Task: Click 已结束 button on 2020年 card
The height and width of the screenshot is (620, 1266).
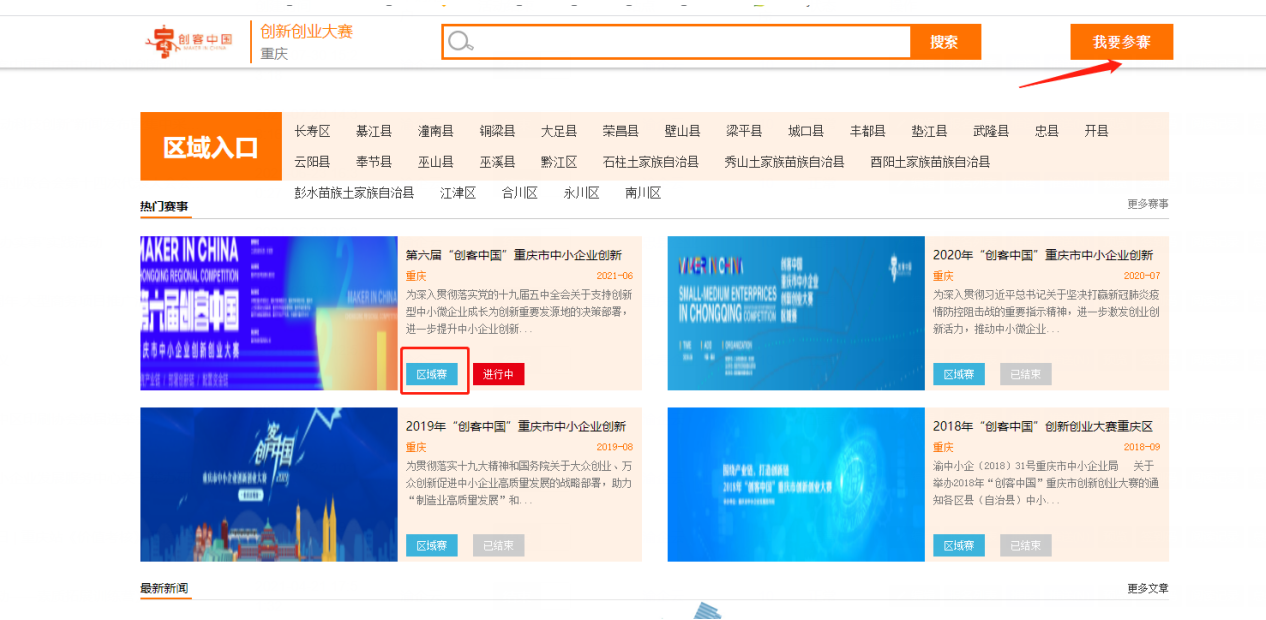Action: click(1026, 374)
